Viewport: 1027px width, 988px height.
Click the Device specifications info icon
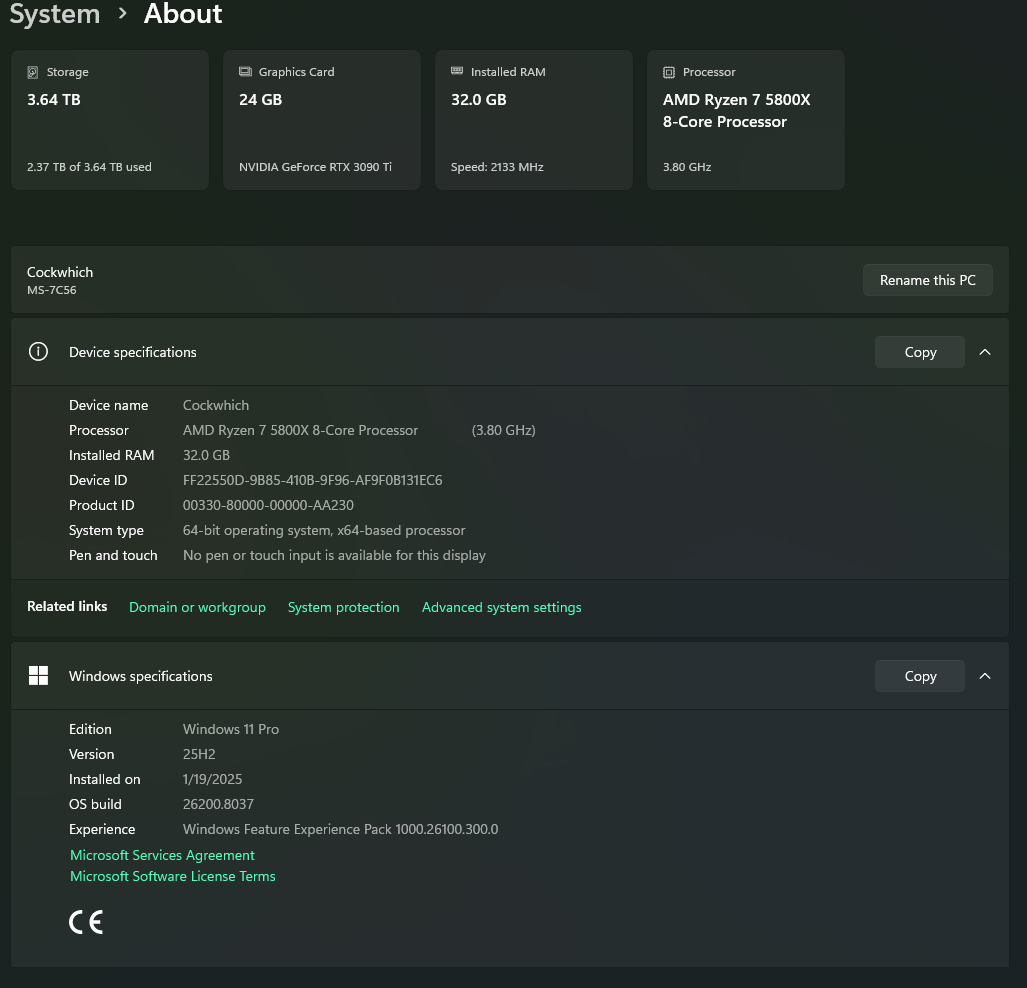click(x=38, y=352)
